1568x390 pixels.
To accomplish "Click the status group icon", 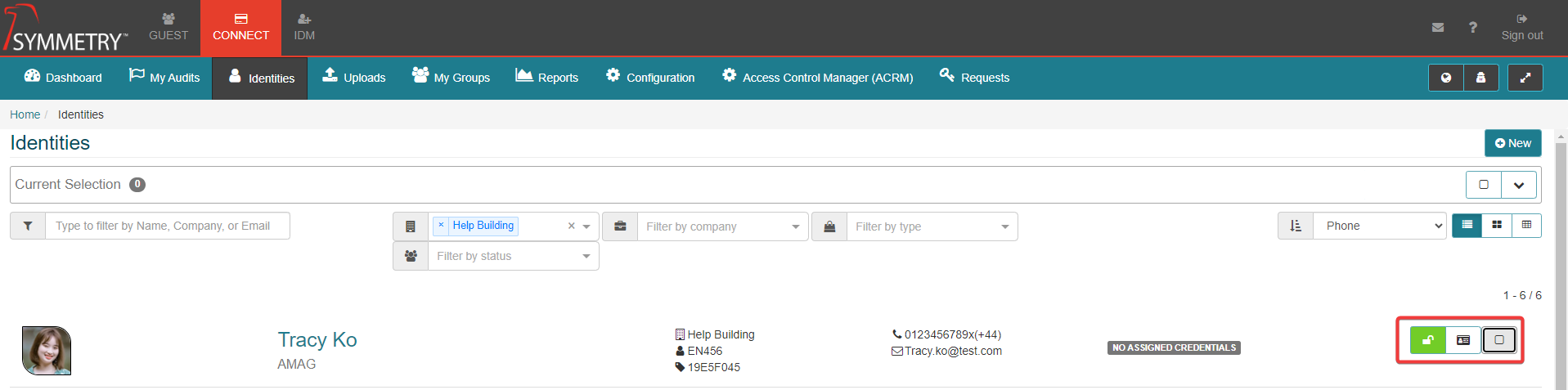I will [411, 256].
